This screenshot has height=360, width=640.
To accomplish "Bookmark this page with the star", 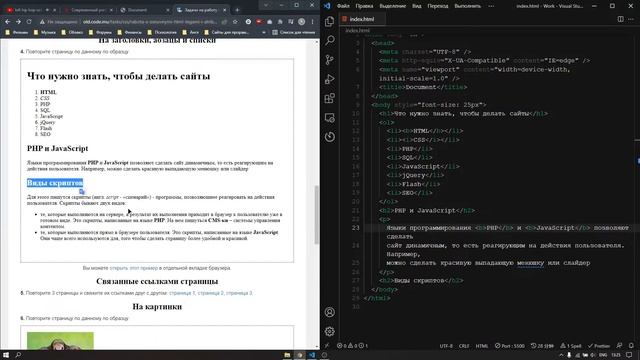I will click(235, 22).
